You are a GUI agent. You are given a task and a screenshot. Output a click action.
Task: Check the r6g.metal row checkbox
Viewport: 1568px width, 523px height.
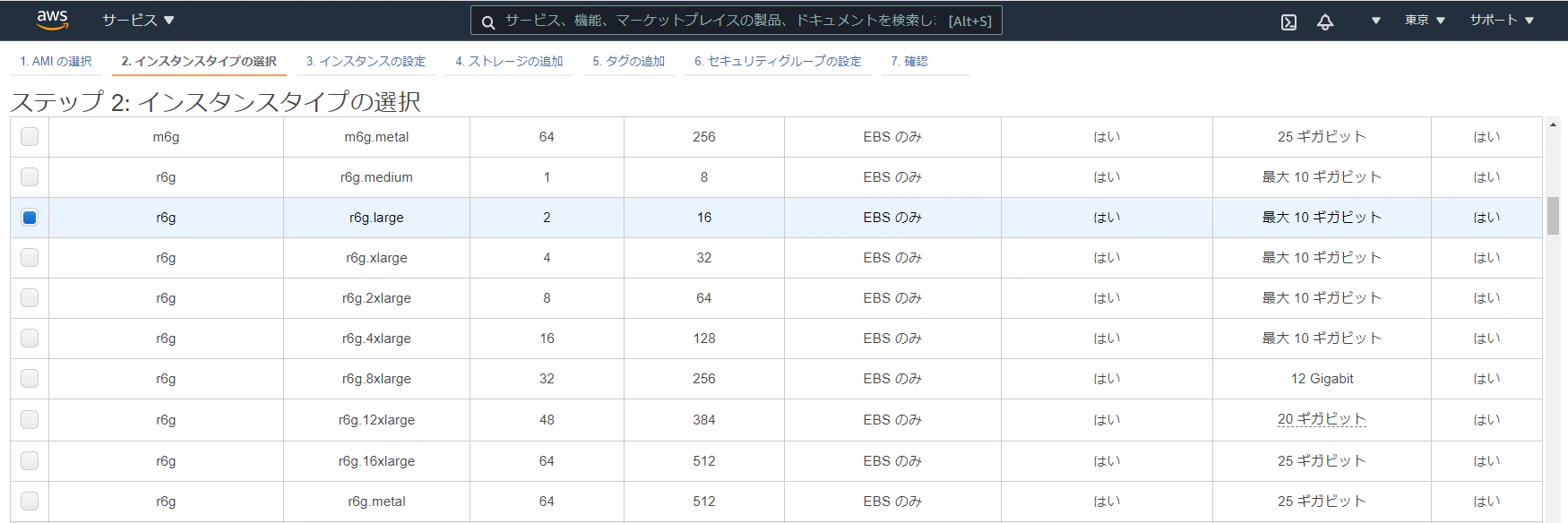pos(30,501)
